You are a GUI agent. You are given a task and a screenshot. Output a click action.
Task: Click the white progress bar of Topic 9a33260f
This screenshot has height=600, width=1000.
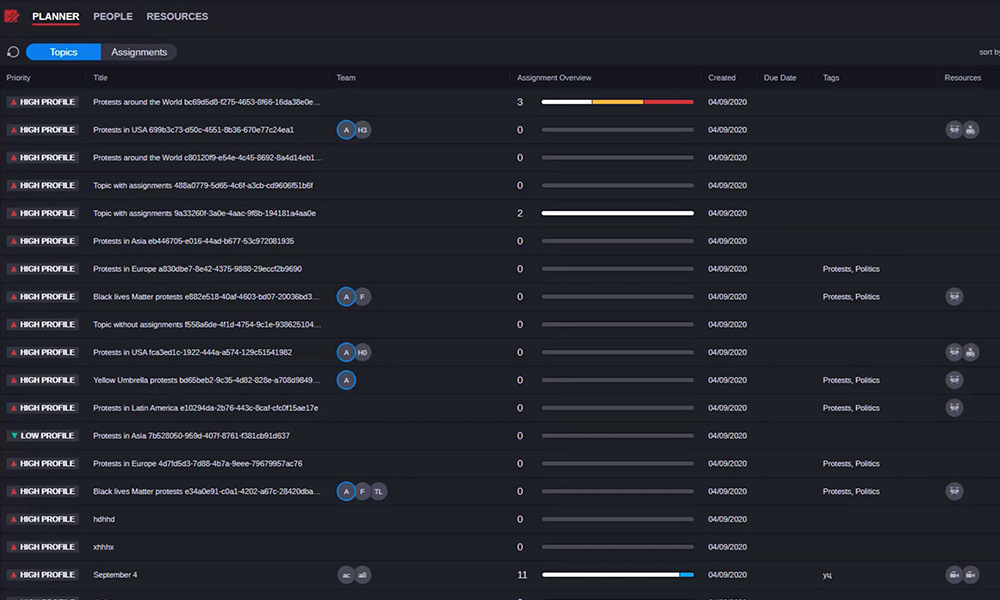click(x=617, y=214)
